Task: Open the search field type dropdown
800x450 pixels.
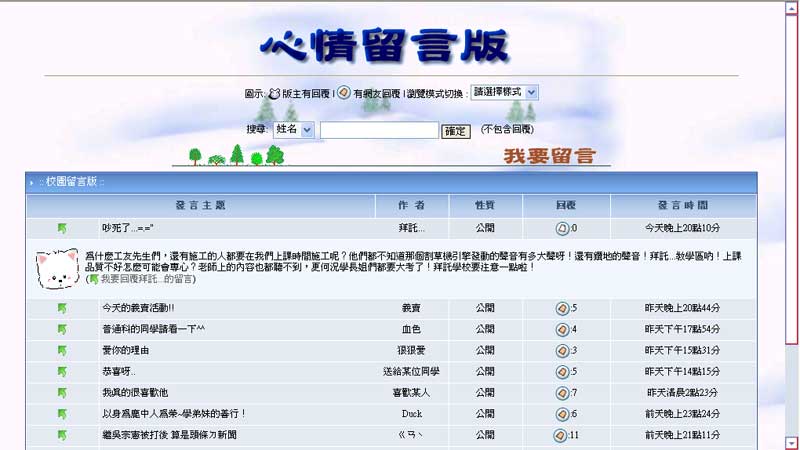Action: 294,130
